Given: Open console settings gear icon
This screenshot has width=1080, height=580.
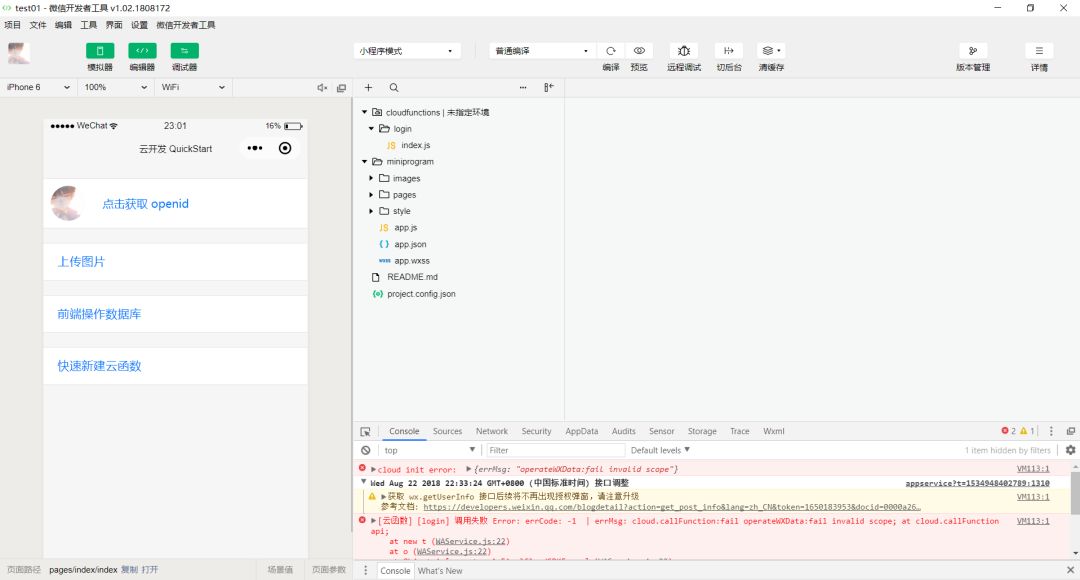Looking at the screenshot, I should pos(1070,450).
